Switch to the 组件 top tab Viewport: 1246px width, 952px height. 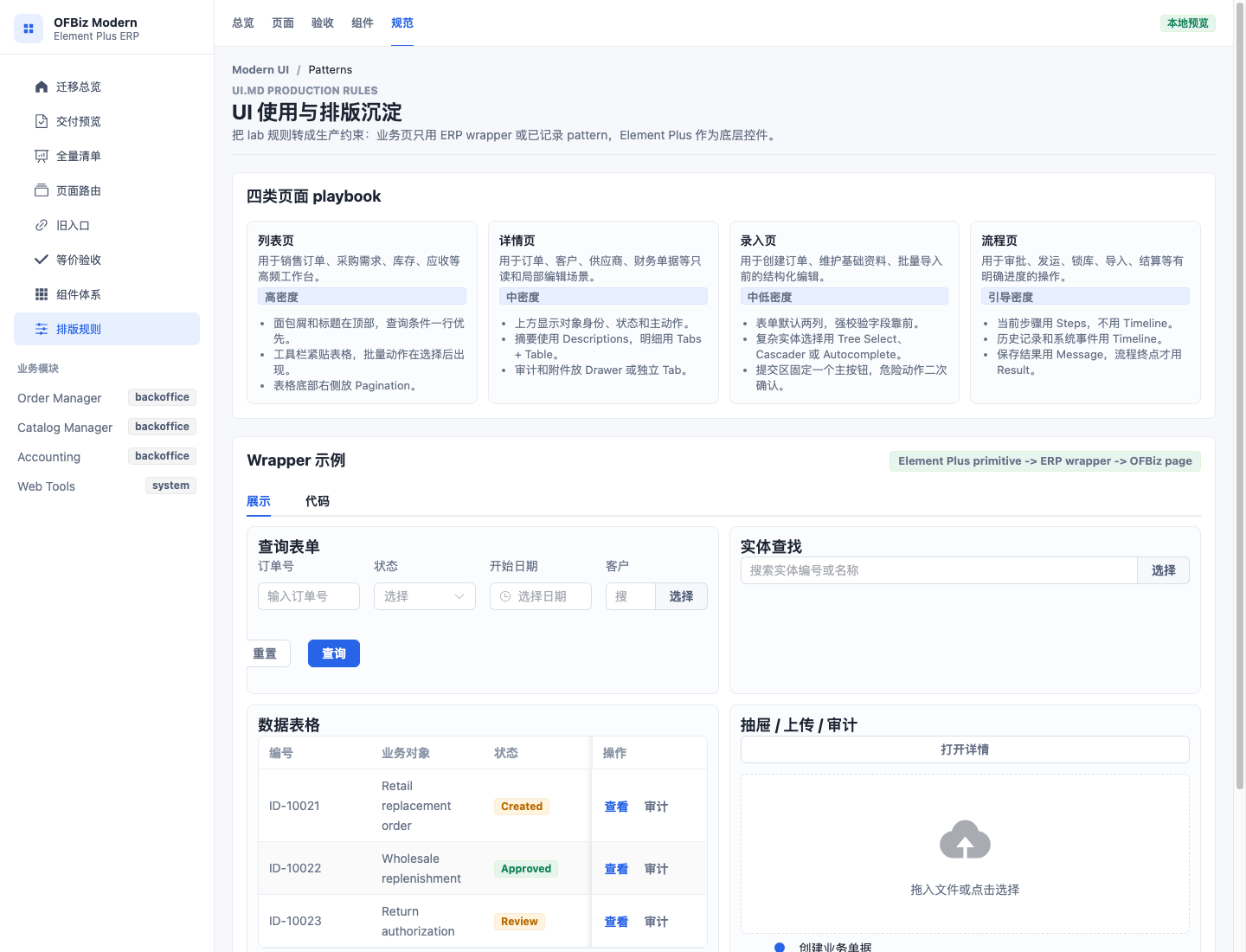point(363,23)
